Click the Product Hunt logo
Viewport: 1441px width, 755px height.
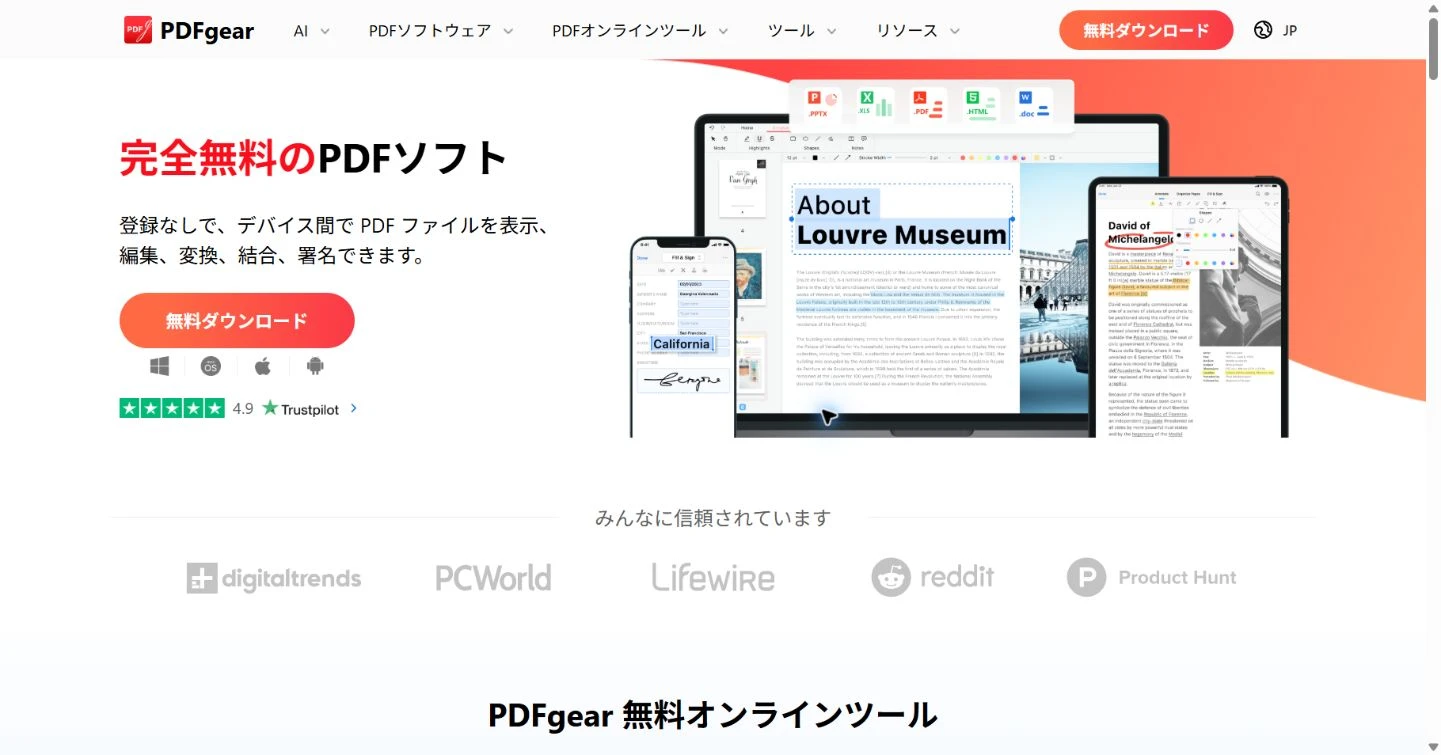[1152, 577]
